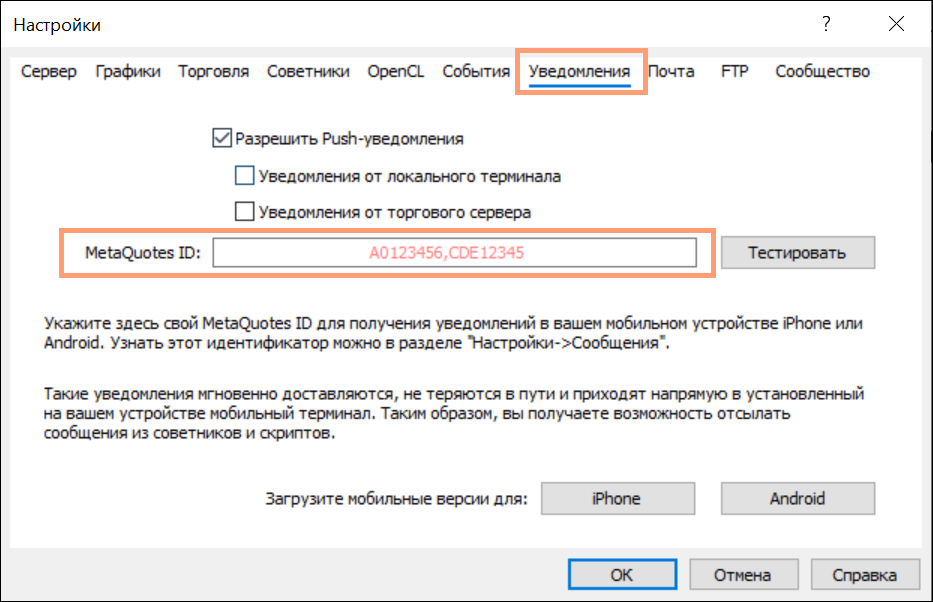The image size is (933, 602).
Task: Click the iPhone download button
Action: coord(616,498)
